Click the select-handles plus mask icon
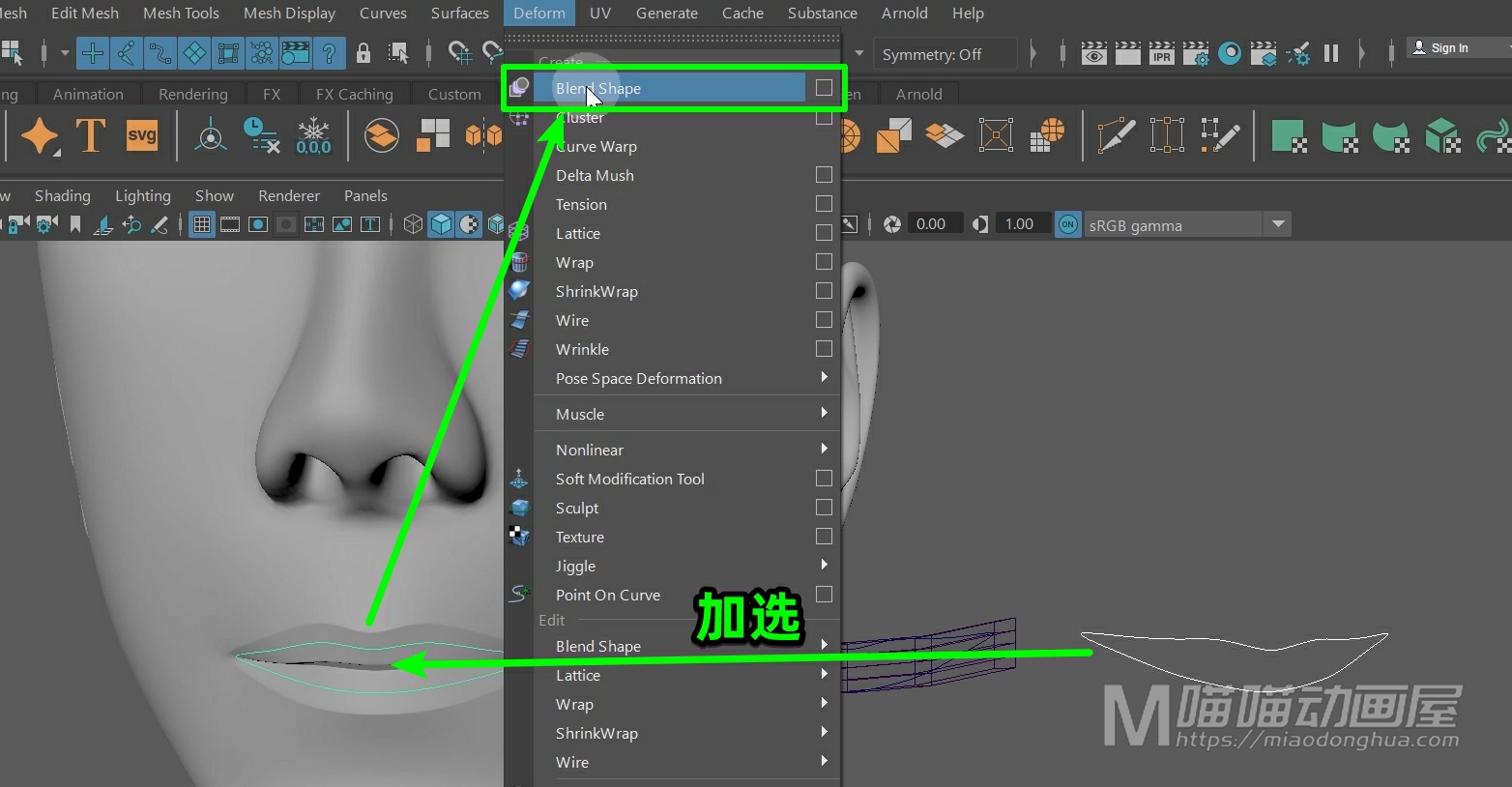This screenshot has height=787, width=1512. point(93,53)
